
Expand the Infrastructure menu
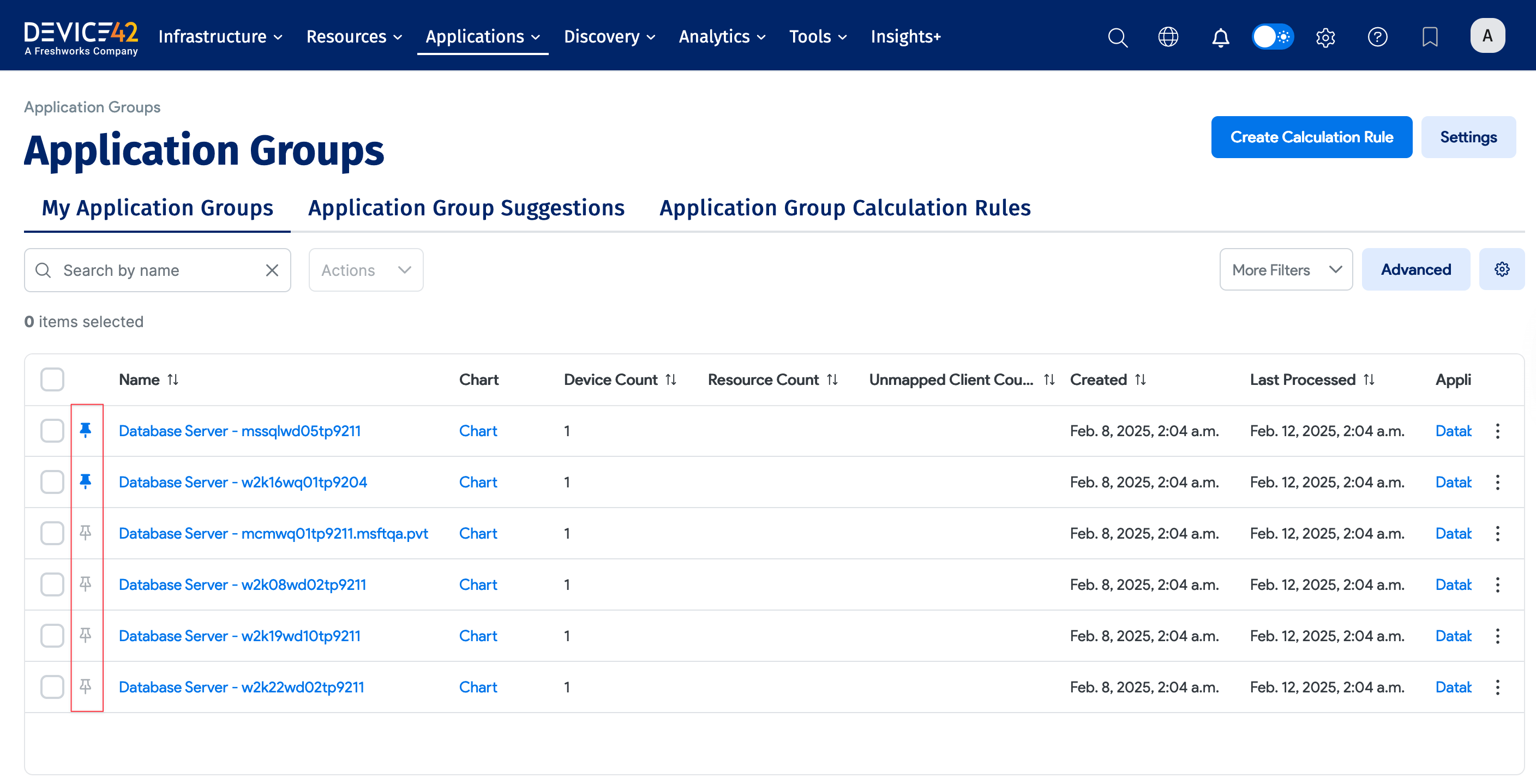pos(220,37)
